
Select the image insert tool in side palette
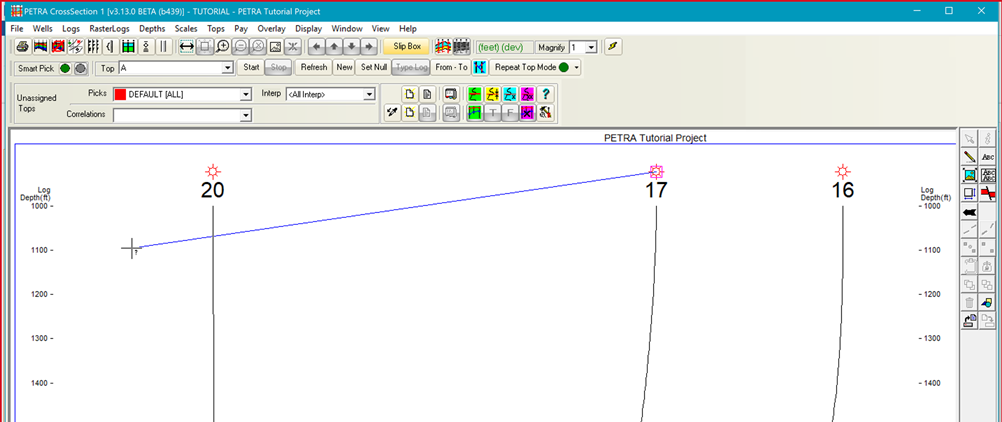pyautogui.click(x=969, y=175)
